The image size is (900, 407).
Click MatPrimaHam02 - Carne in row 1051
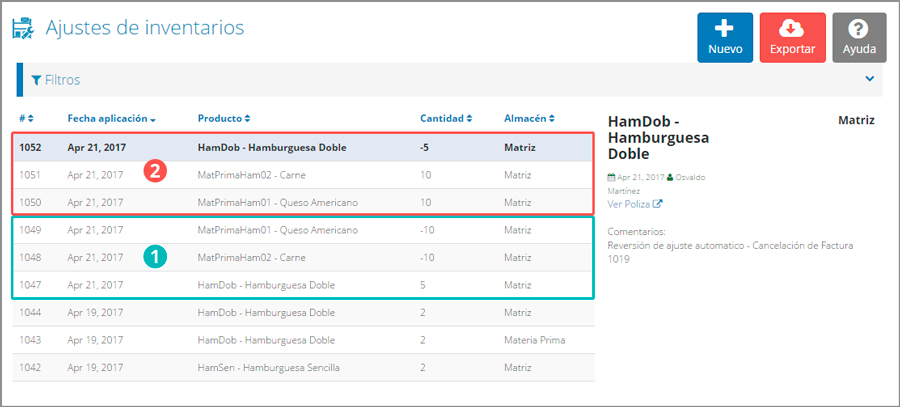(x=251, y=175)
